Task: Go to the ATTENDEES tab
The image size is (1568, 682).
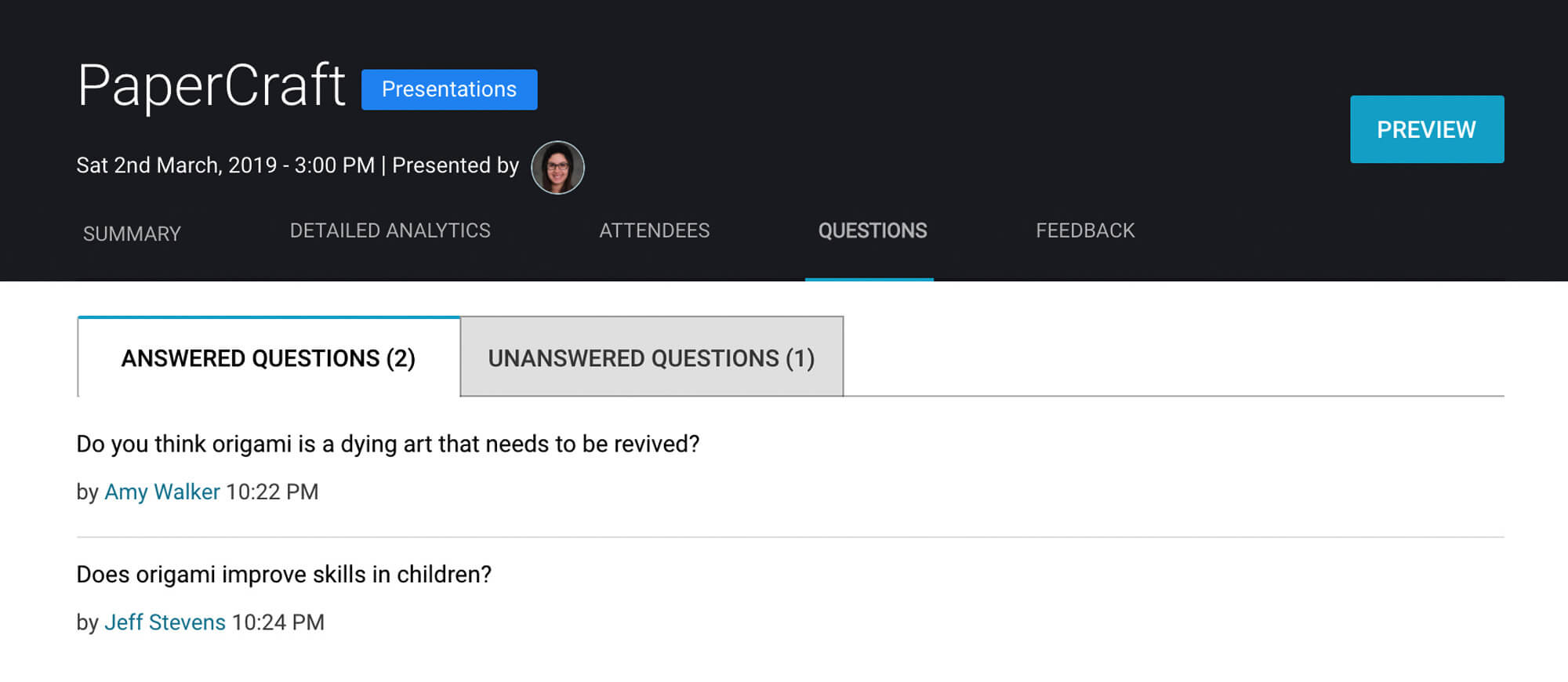Action: [x=654, y=230]
